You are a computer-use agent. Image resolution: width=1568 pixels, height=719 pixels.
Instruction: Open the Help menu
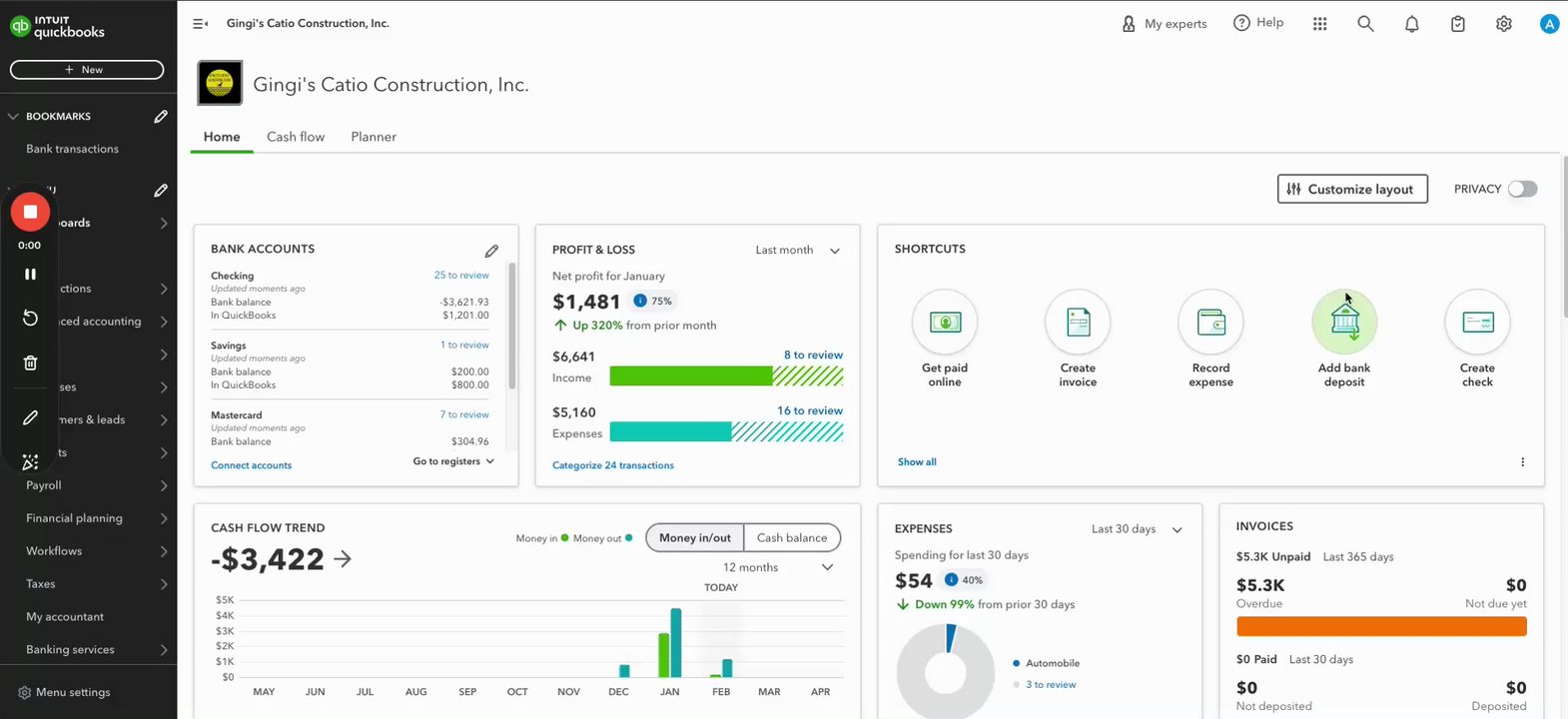pos(1258,23)
